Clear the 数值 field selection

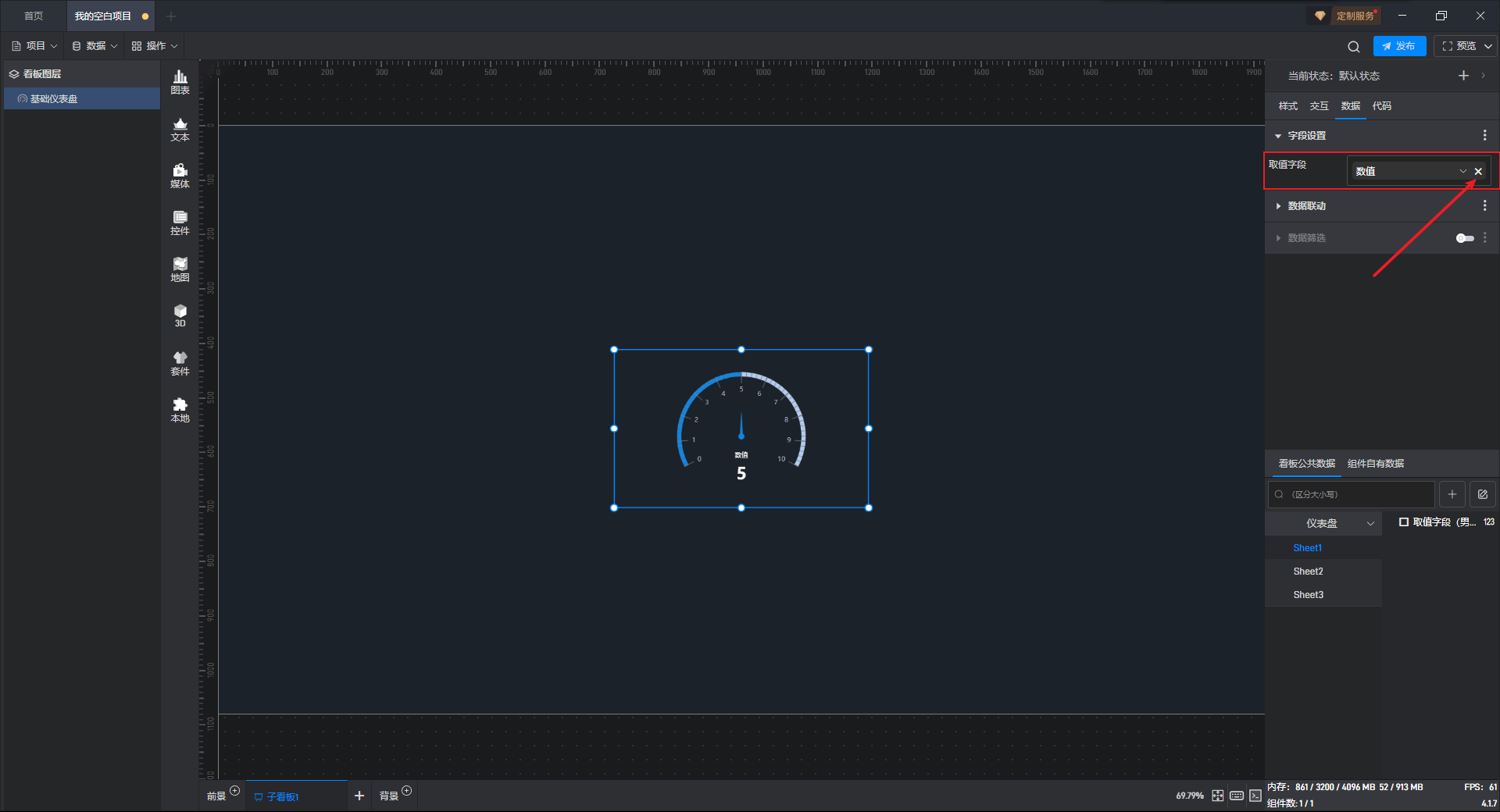pos(1478,172)
